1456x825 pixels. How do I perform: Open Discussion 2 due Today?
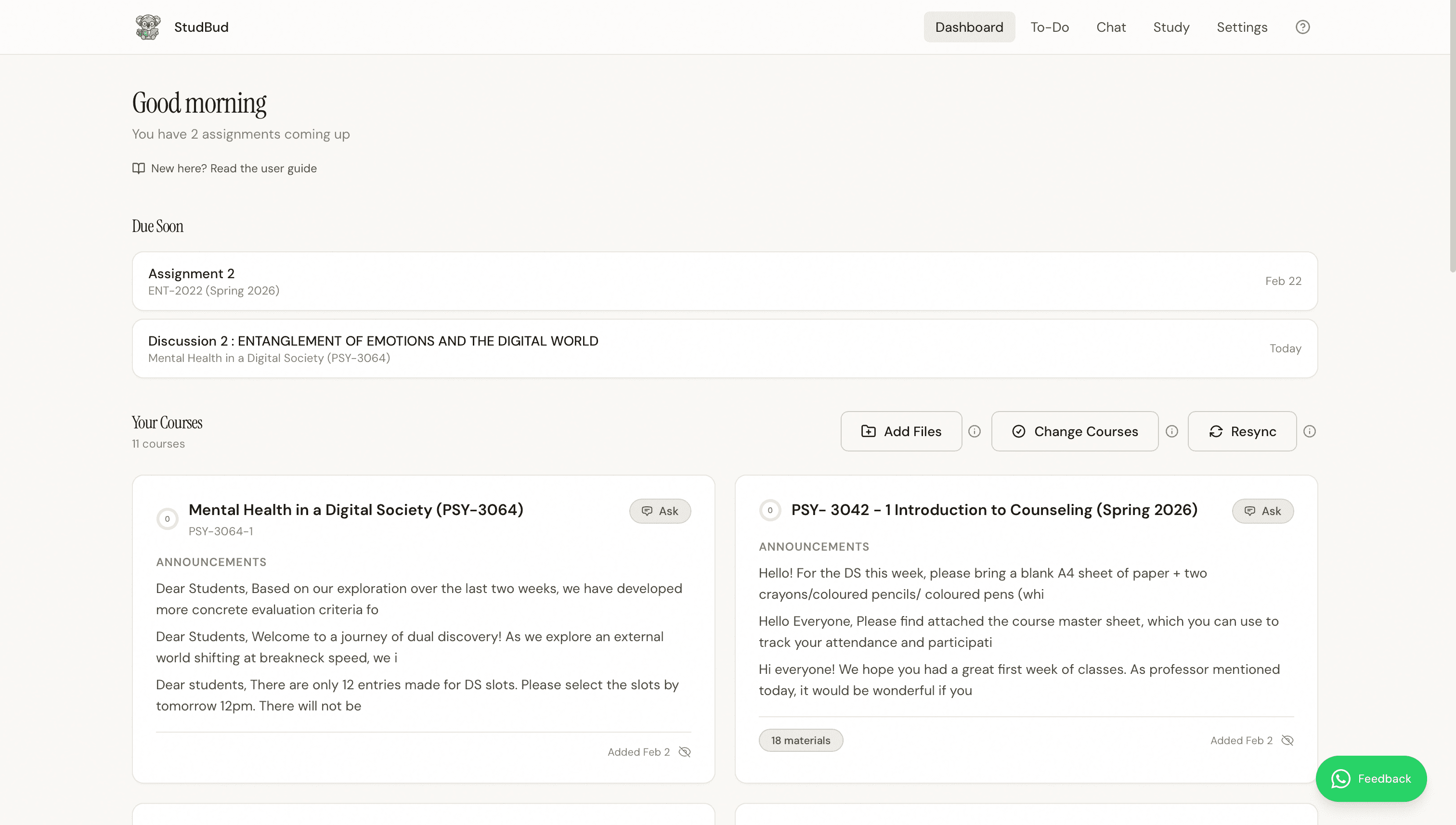[x=724, y=348]
